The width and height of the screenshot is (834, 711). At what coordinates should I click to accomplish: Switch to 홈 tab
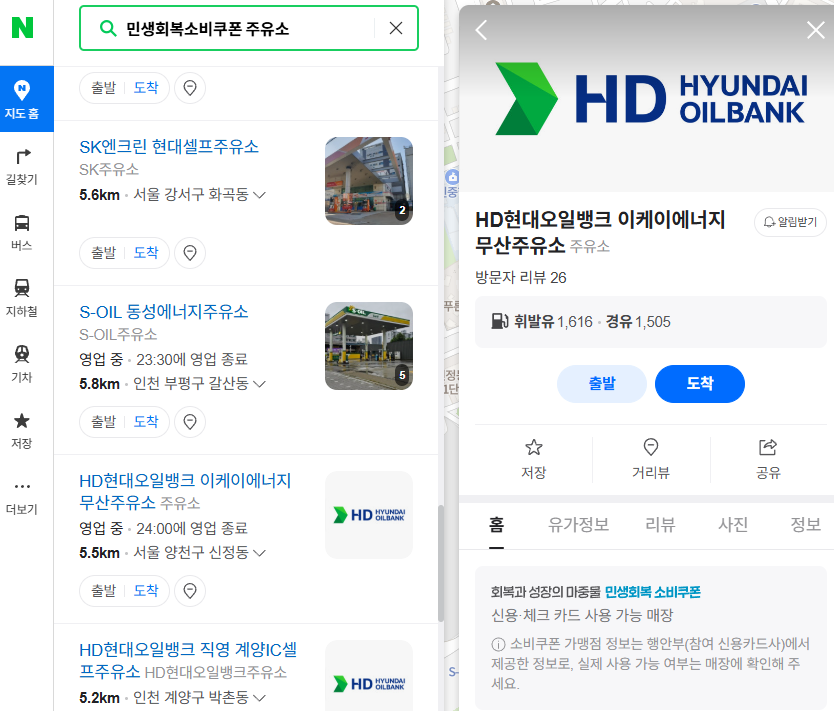[x=496, y=525]
